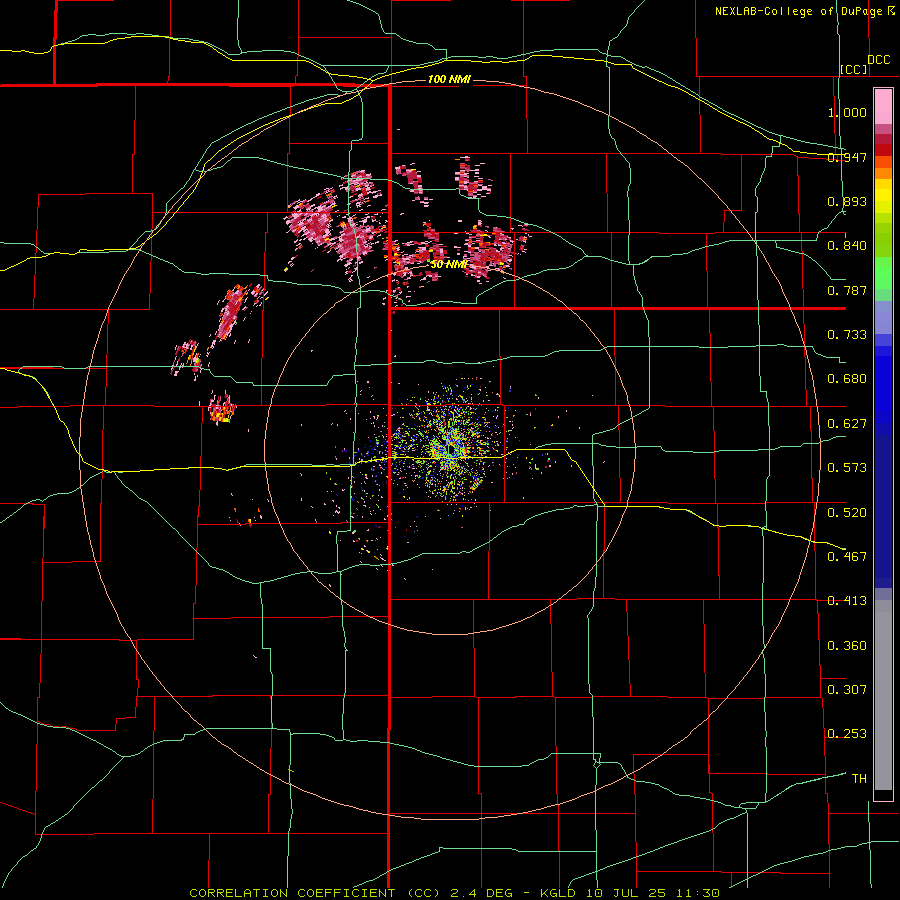Click the Correlation Coefficient caption at bottom

coord(454,893)
